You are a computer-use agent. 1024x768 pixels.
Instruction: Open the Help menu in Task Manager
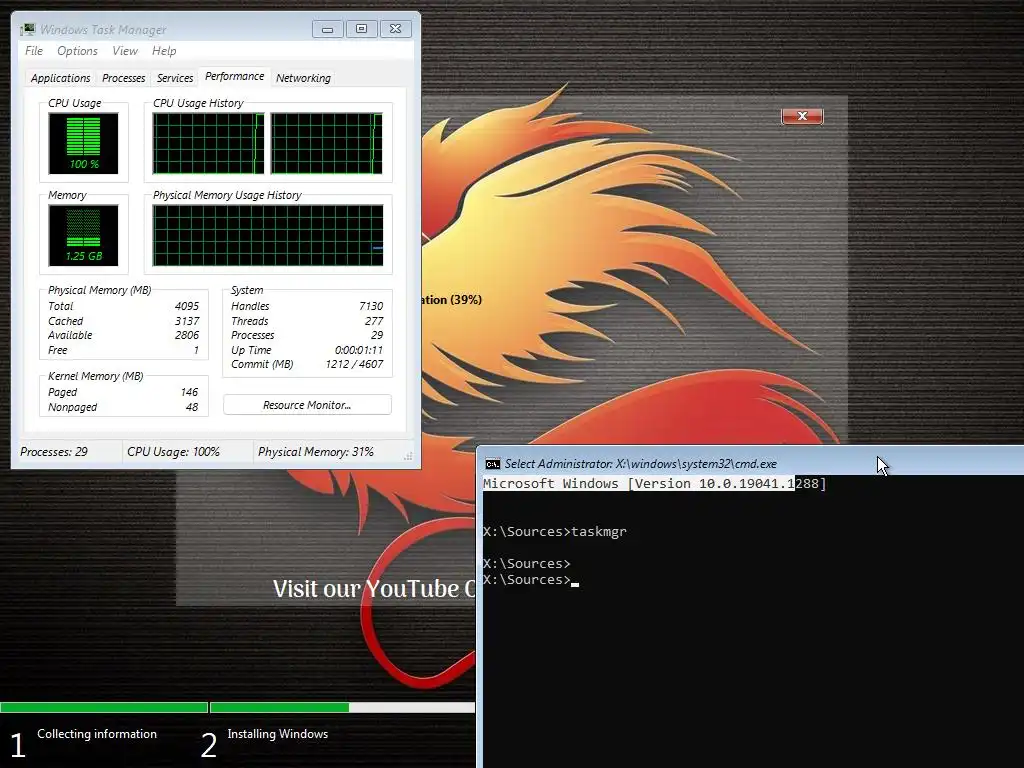pos(164,51)
